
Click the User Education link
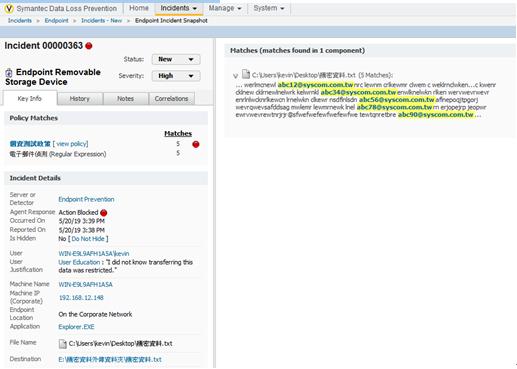point(79,262)
